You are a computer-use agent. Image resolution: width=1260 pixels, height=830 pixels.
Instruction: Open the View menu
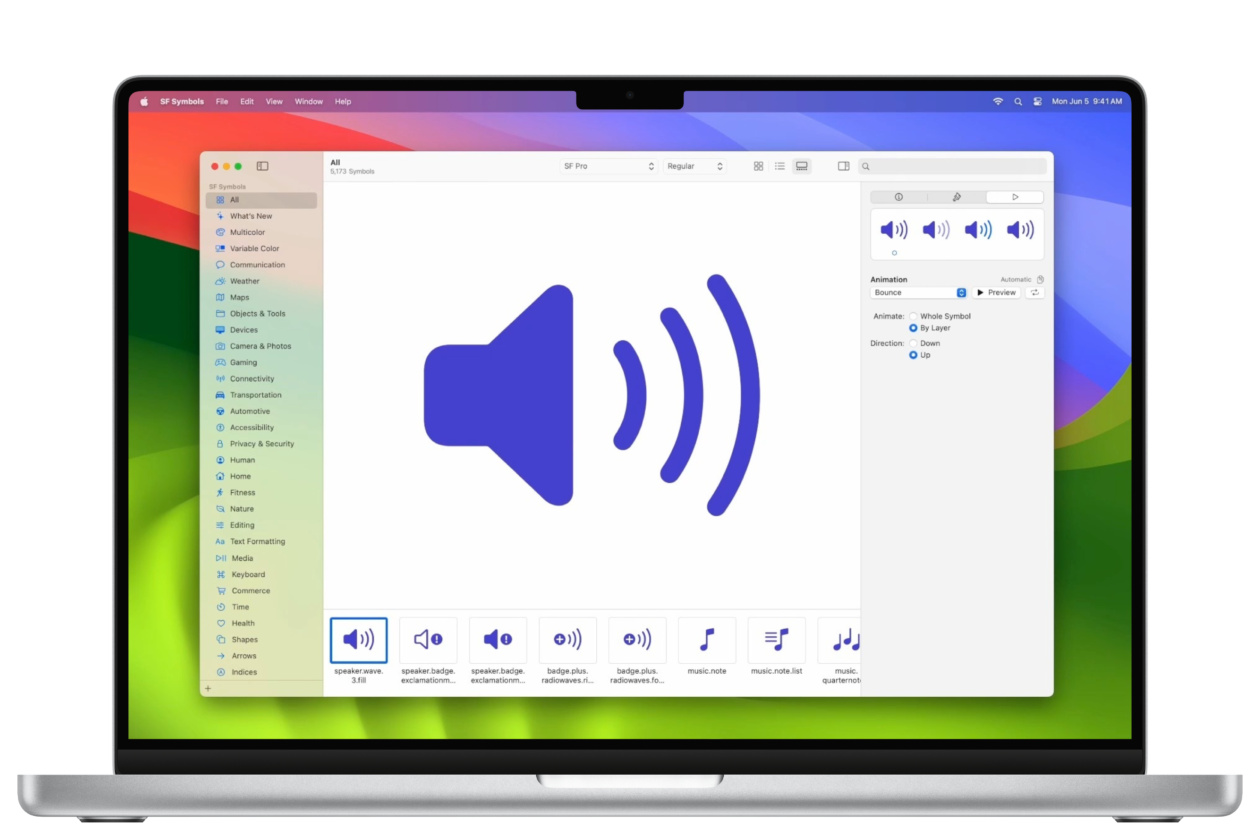pos(274,101)
